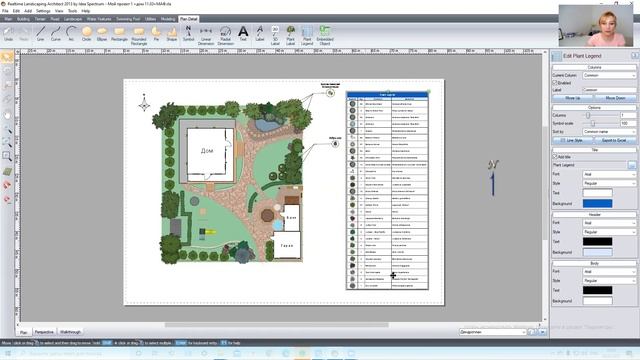This screenshot has height=360, width=640.
Task: Select the Circle shape tool
Action: 87,33
